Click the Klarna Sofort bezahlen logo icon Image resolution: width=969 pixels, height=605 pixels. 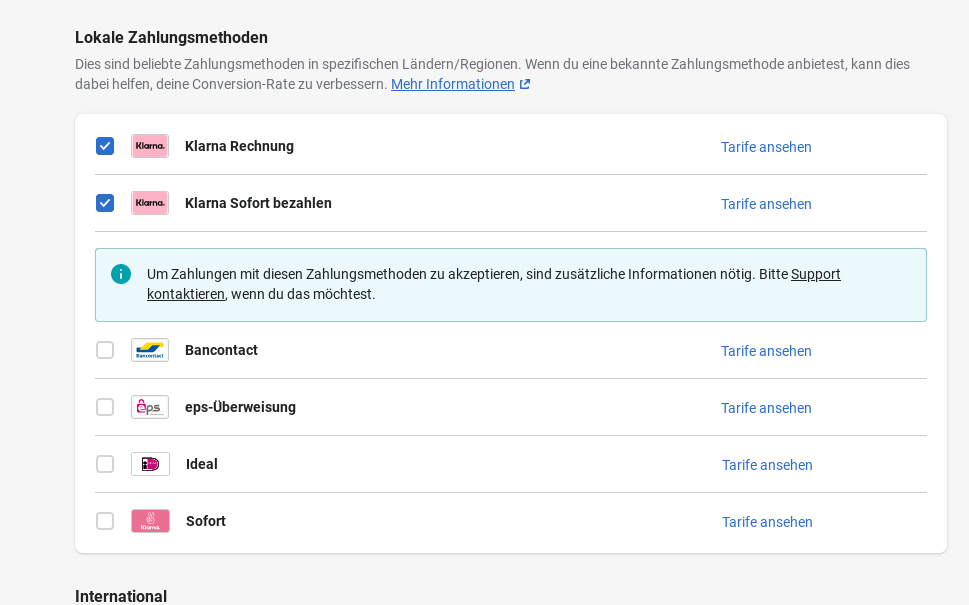(150, 203)
